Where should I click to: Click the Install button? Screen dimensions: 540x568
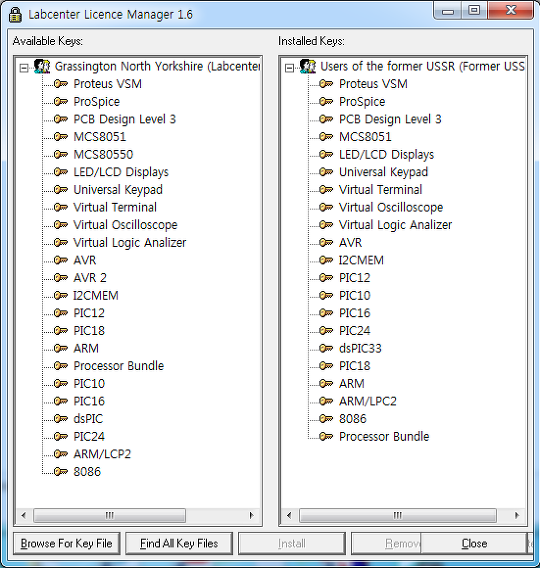pyautogui.click(x=292, y=543)
